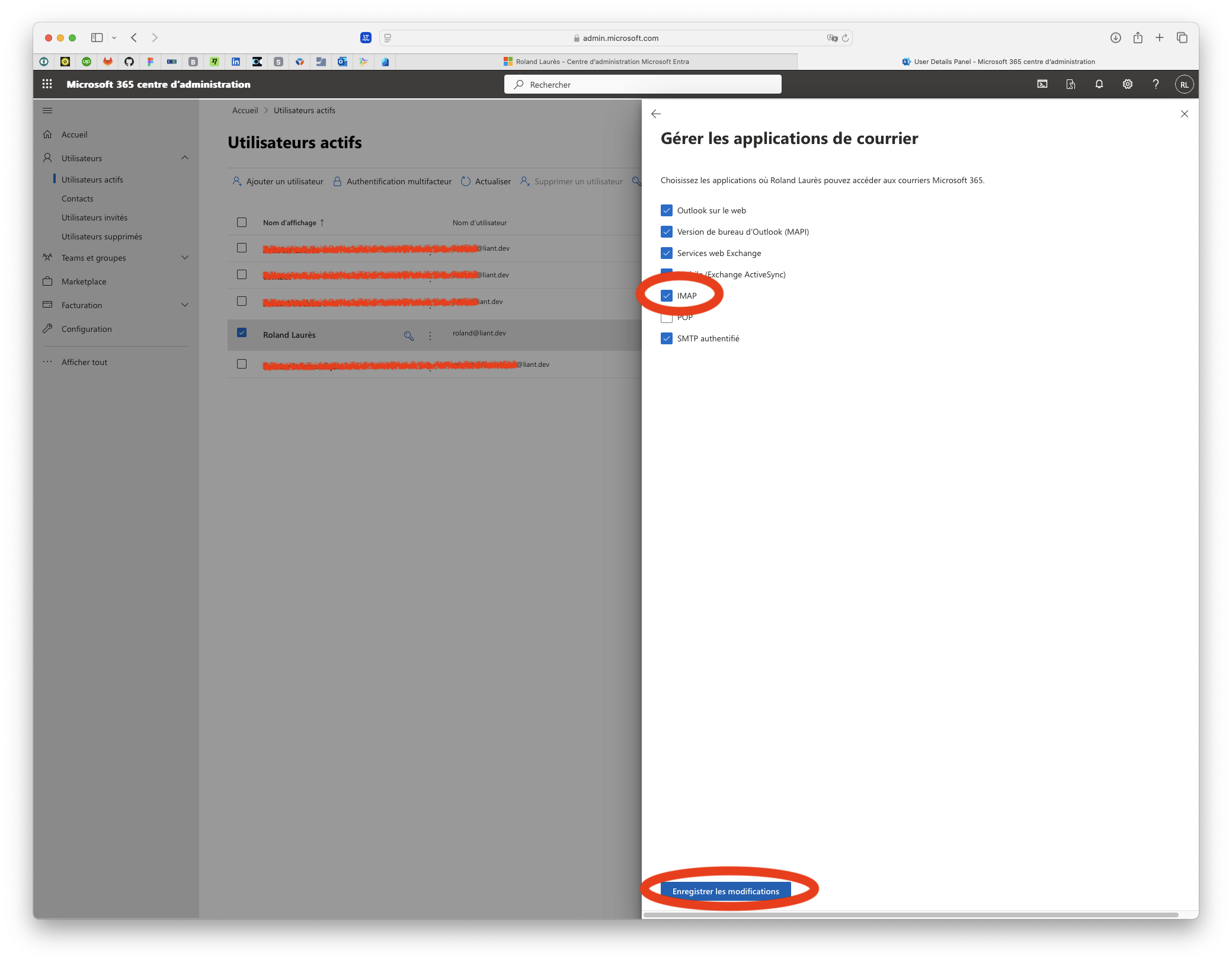Open the Microsoft 365 app launcher grid
The image size is (1232, 963).
(x=47, y=84)
